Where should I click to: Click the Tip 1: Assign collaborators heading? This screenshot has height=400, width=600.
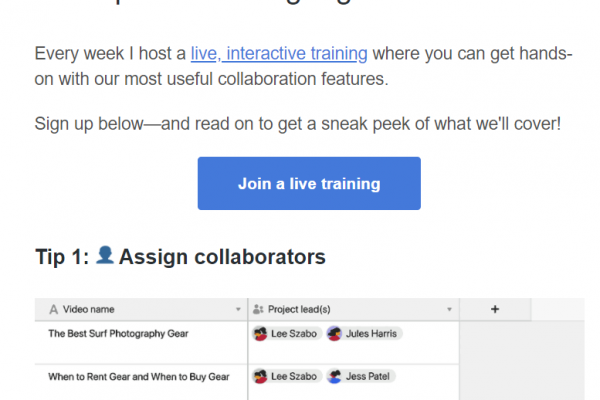(180, 256)
